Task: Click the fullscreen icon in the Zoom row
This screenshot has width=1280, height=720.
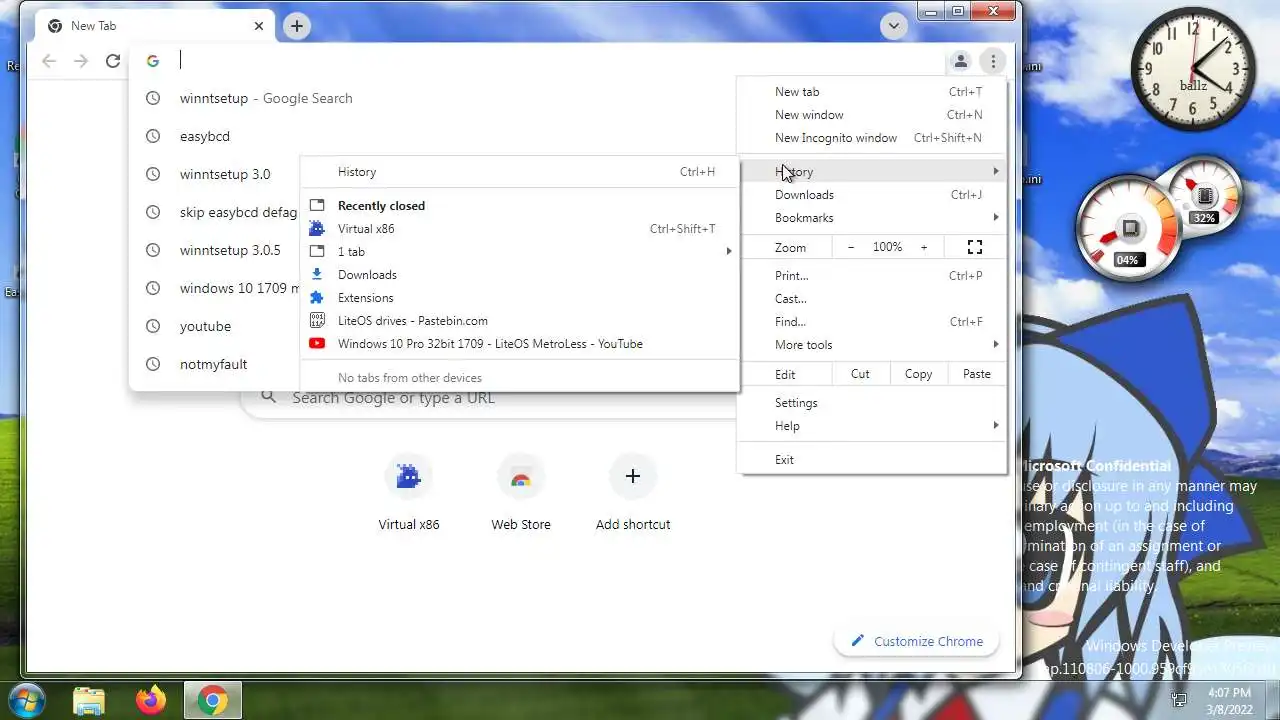Action: coord(975,247)
